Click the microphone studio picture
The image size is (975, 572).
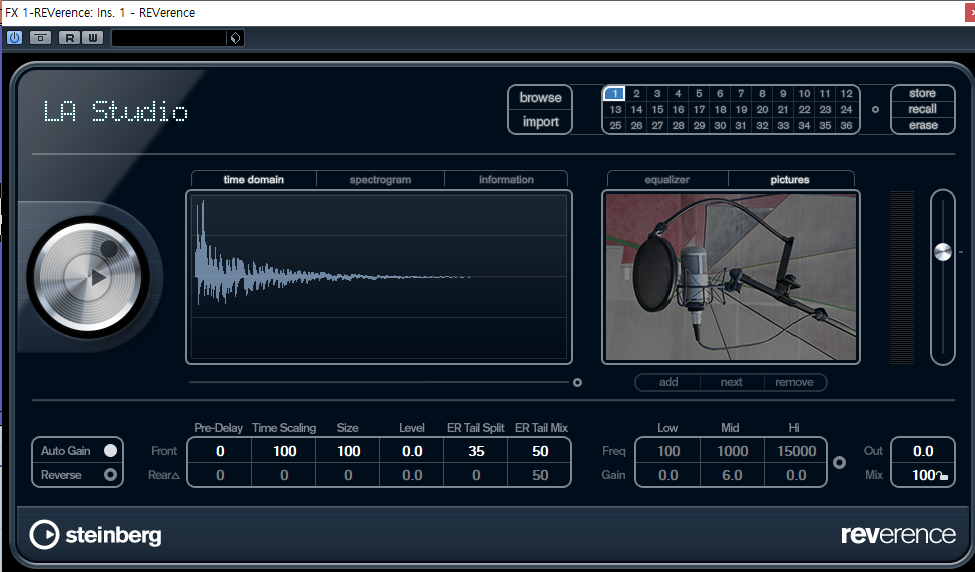tap(731, 277)
